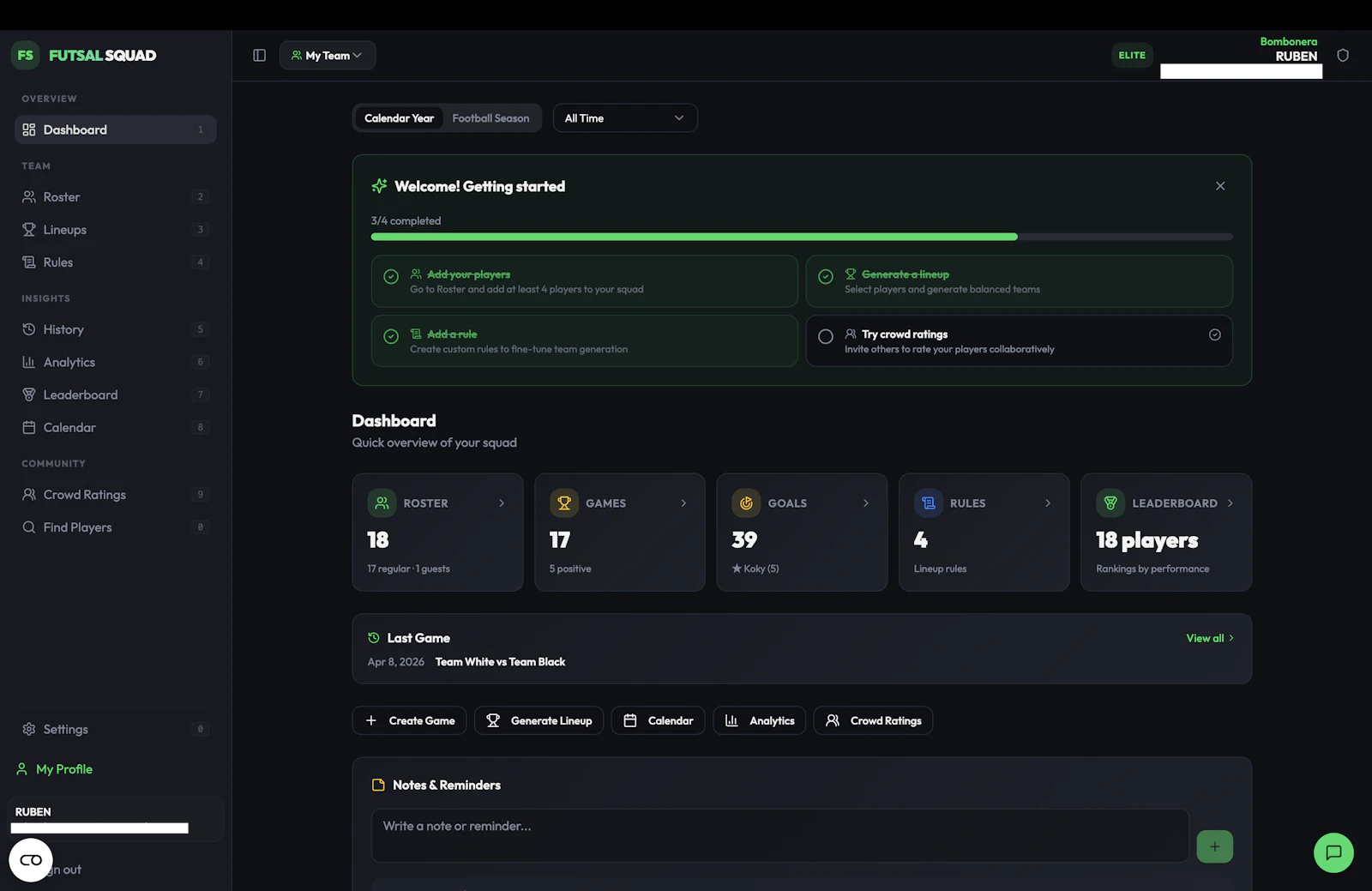Expand the Goals card chevron
This screenshot has height=891, width=1372.
coord(866,503)
